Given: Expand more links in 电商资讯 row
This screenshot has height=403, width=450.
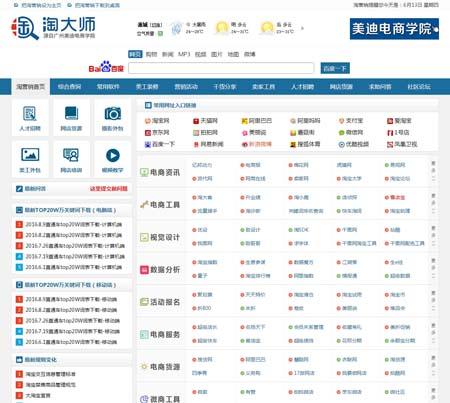Looking at the screenshot, I should 433,171.
